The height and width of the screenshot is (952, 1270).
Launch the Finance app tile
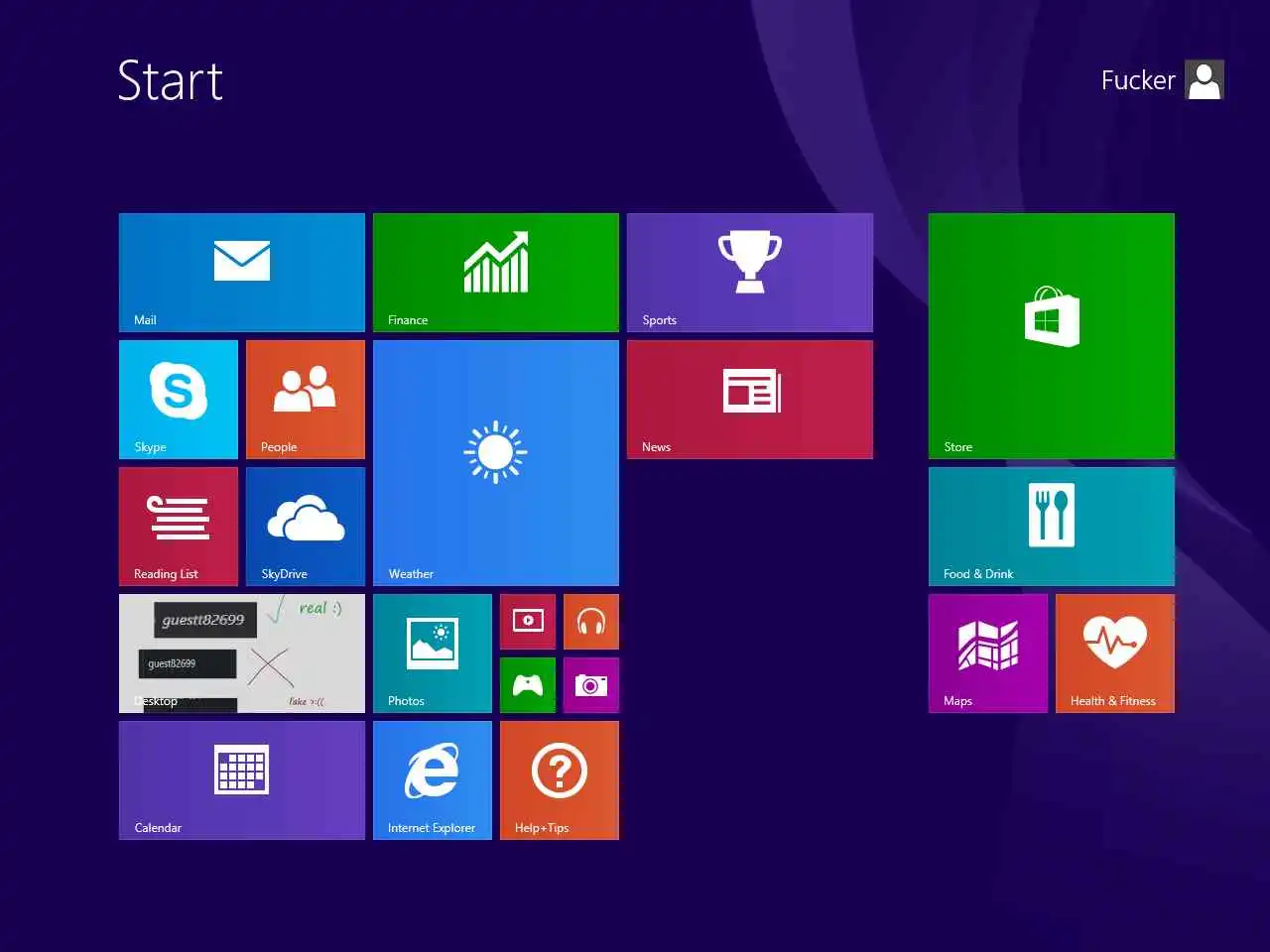[496, 273]
